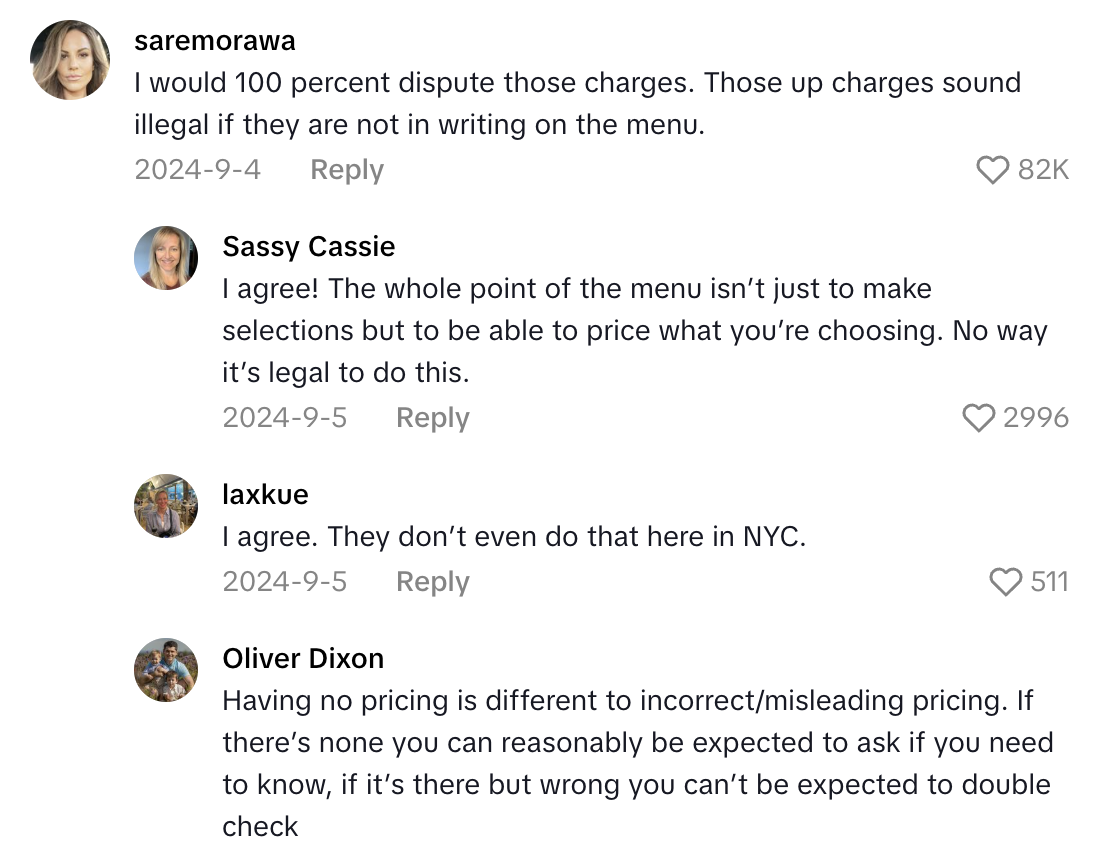Select the username Oliver Dixon
This screenshot has height=856, width=1094.
pyautogui.click(x=304, y=658)
